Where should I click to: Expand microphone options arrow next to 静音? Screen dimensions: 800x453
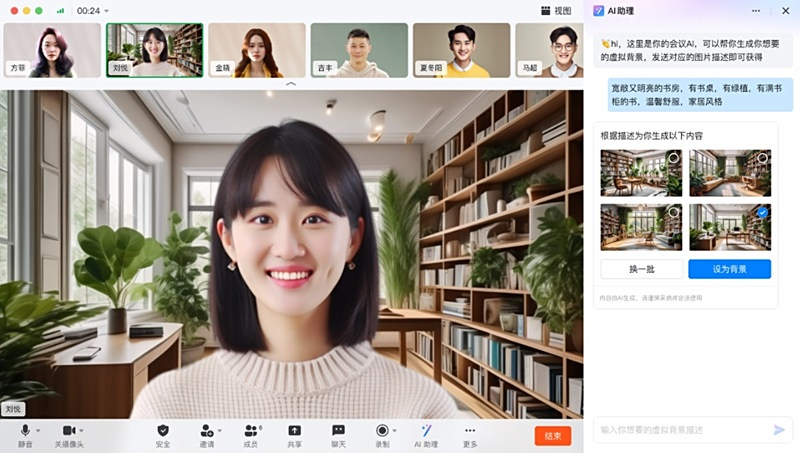[37, 430]
